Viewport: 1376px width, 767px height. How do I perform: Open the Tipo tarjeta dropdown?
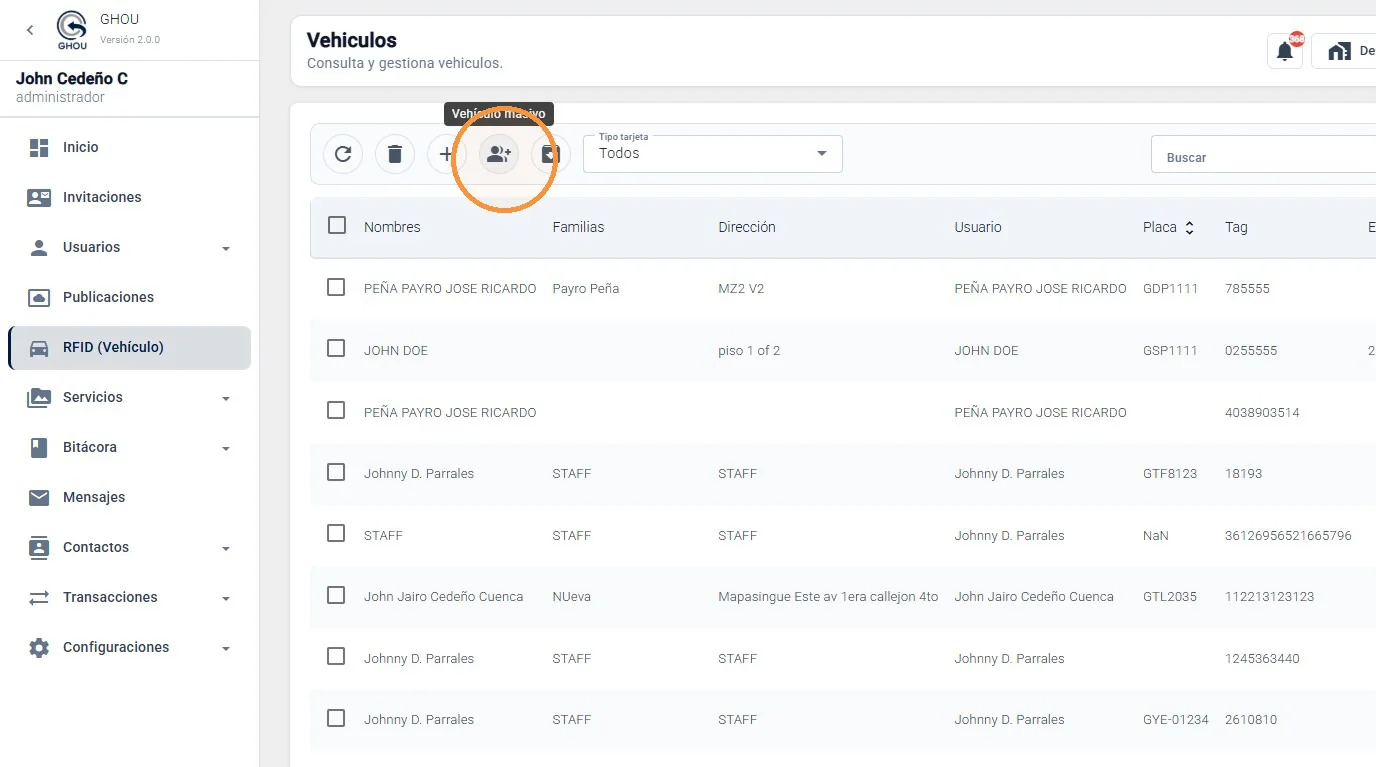713,154
